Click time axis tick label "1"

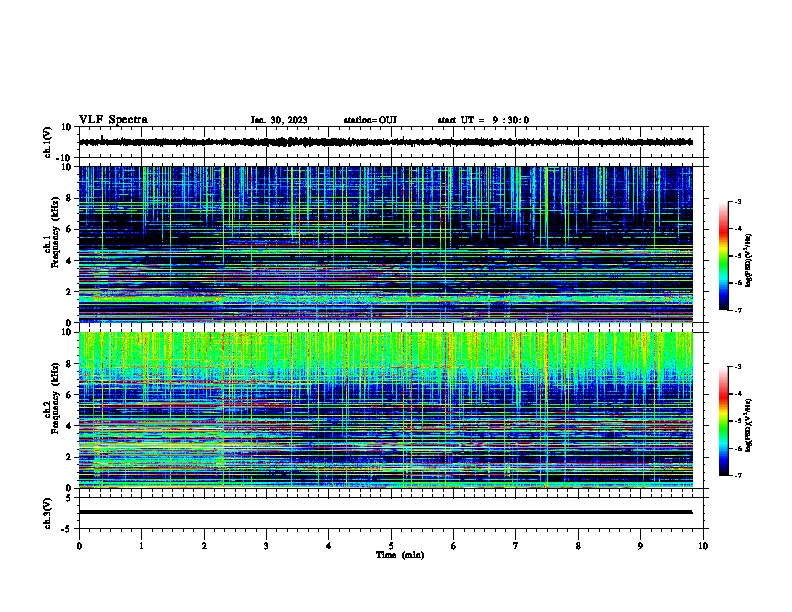point(141,546)
